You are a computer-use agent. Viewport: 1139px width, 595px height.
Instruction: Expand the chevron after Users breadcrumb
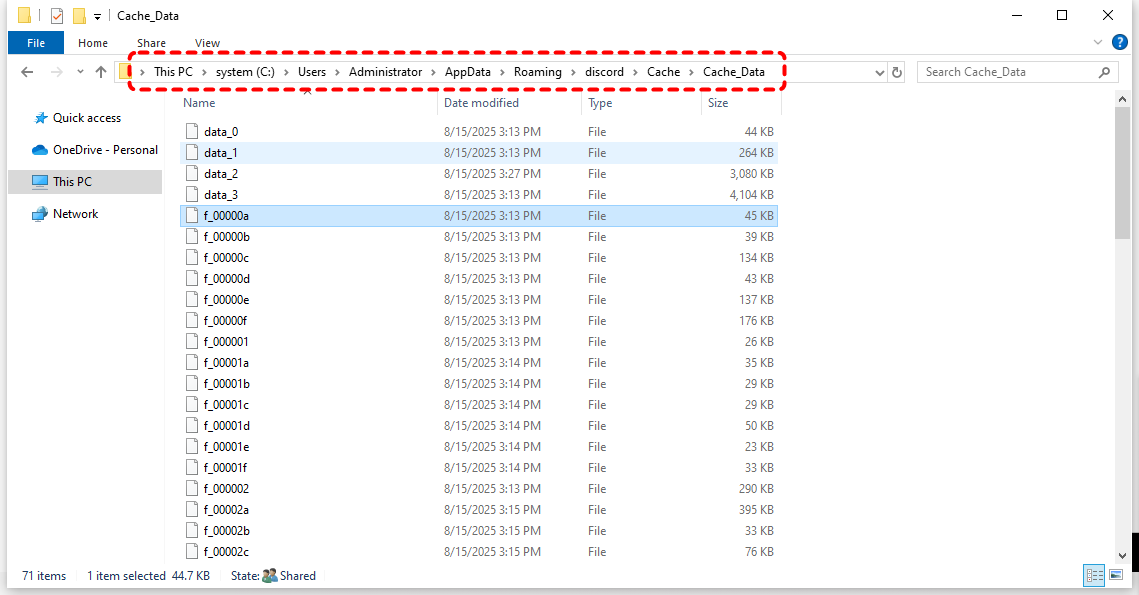[337, 73]
